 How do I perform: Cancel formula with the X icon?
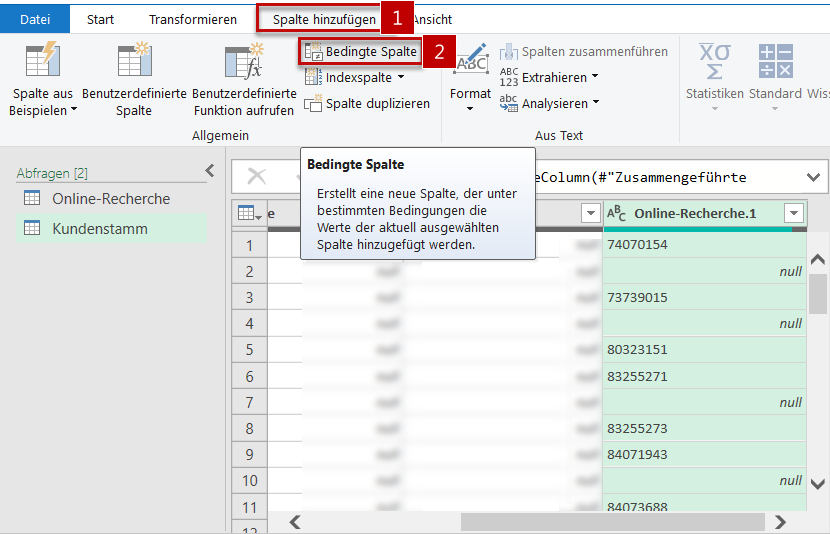(x=257, y=176)
